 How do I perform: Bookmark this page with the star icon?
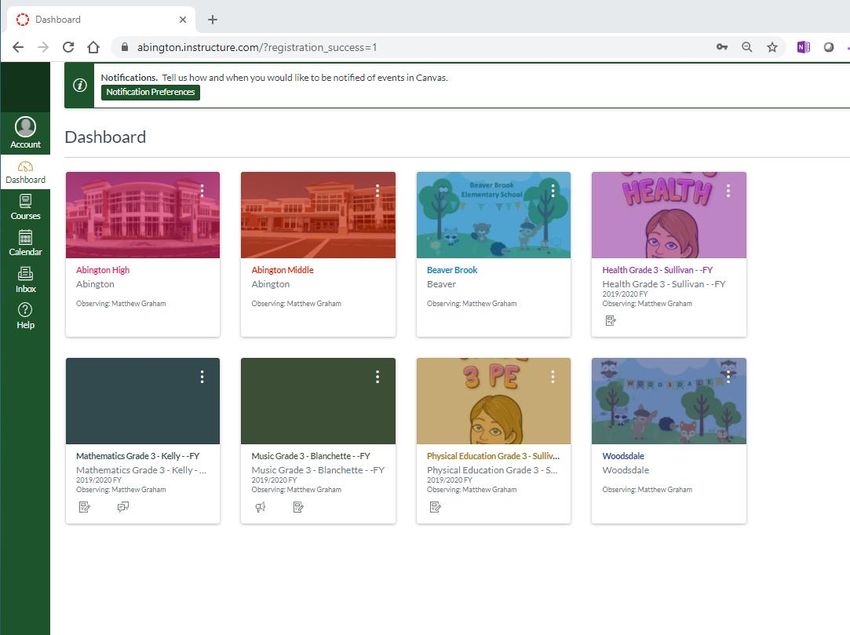point(772,47)
